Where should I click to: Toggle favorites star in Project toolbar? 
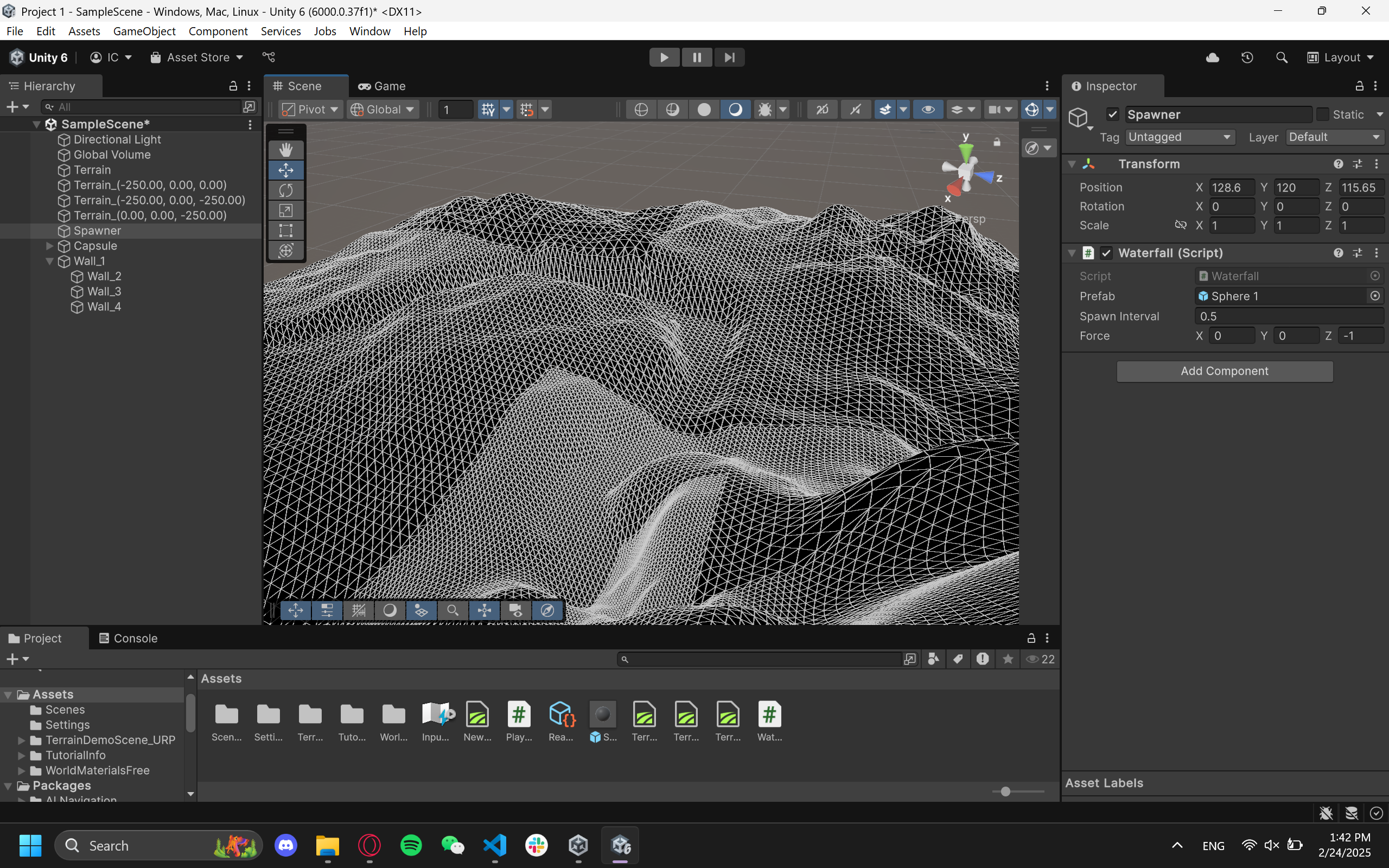[1008, 659]
